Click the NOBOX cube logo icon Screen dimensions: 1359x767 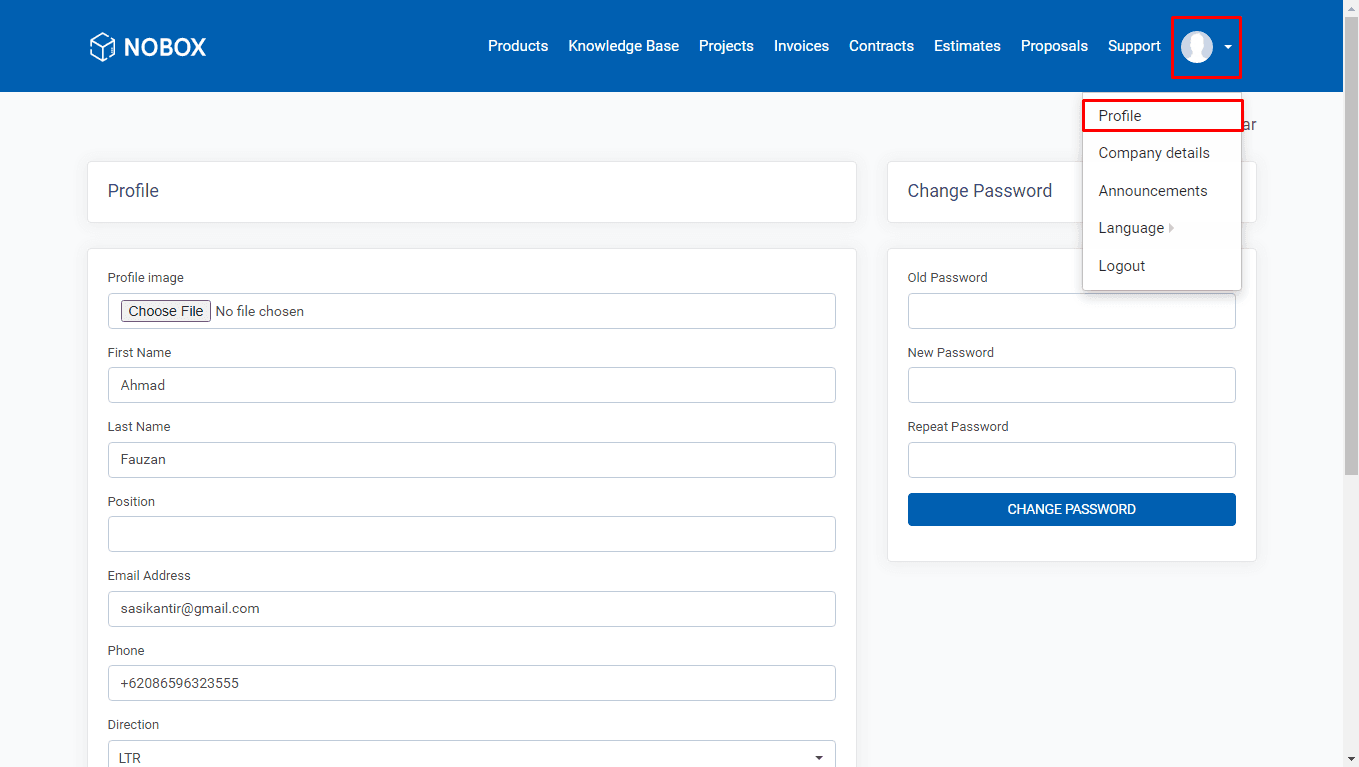(x=100, y=45)
